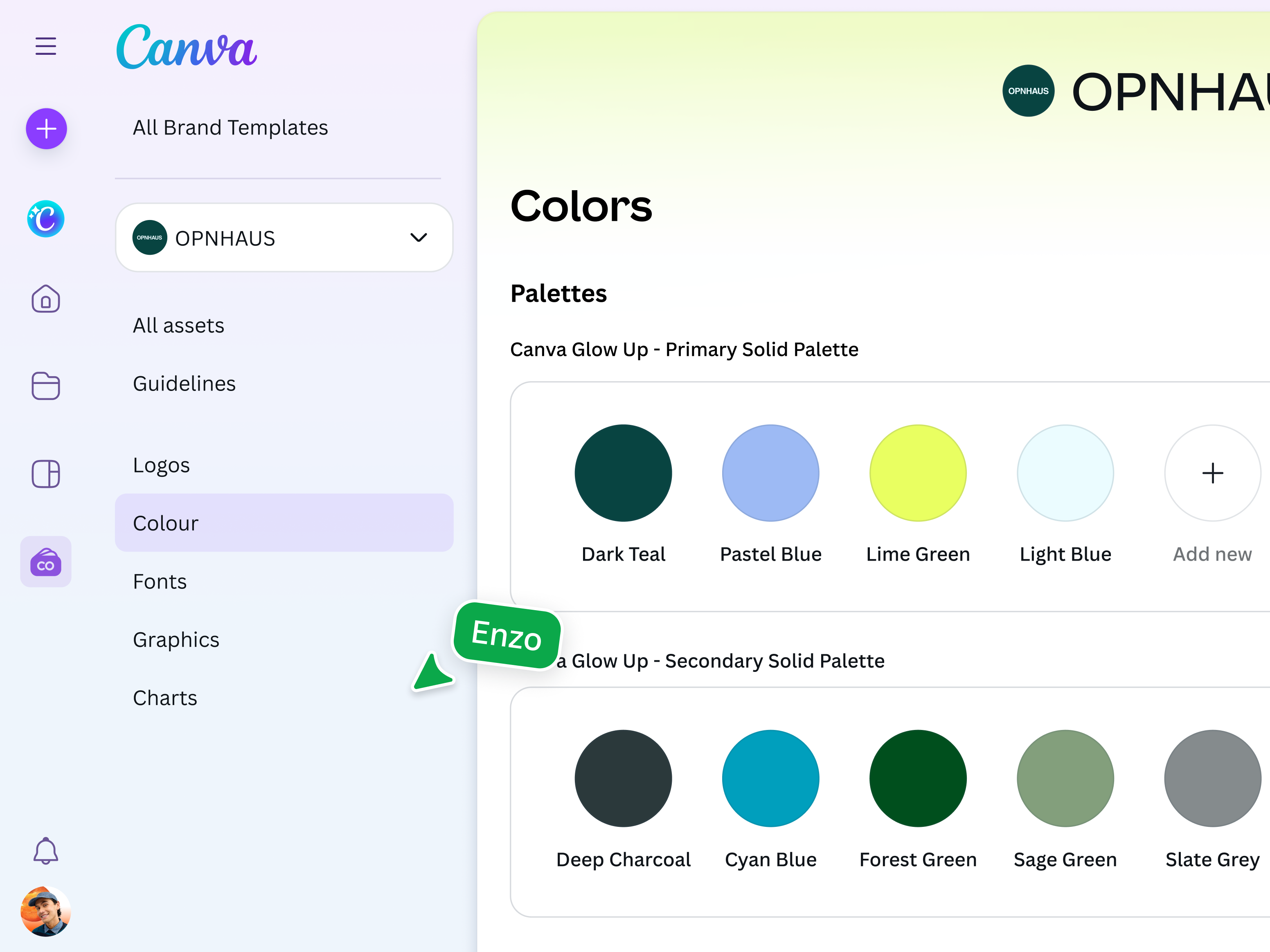Click the Colors page heading
This screenshot has height=952, width=1270.
point(581,205)
